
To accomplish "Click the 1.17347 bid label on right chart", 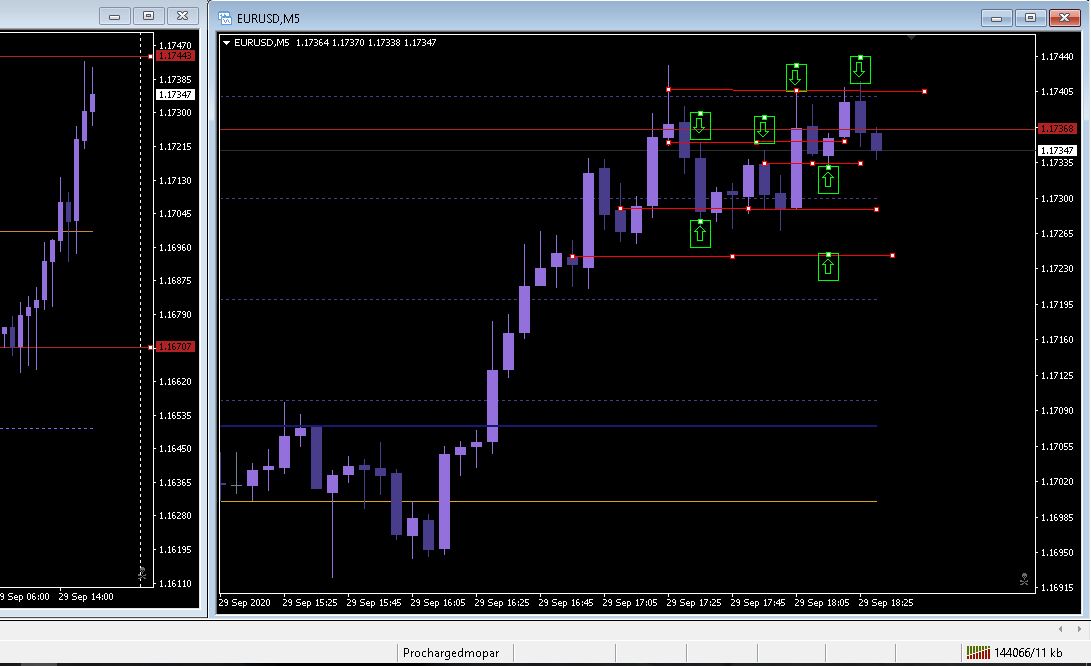I will click(1058, 150).
